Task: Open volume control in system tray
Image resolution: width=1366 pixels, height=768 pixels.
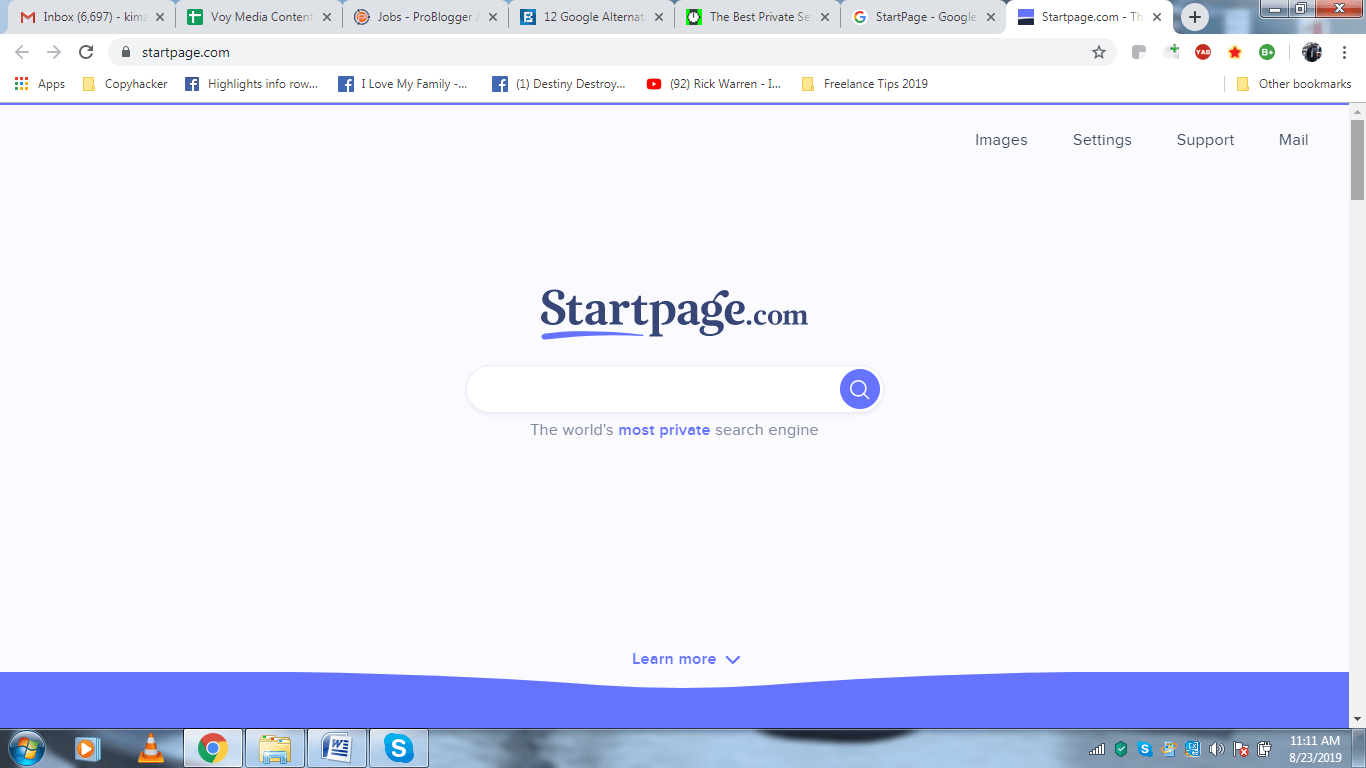Action: coord(1216,749)
